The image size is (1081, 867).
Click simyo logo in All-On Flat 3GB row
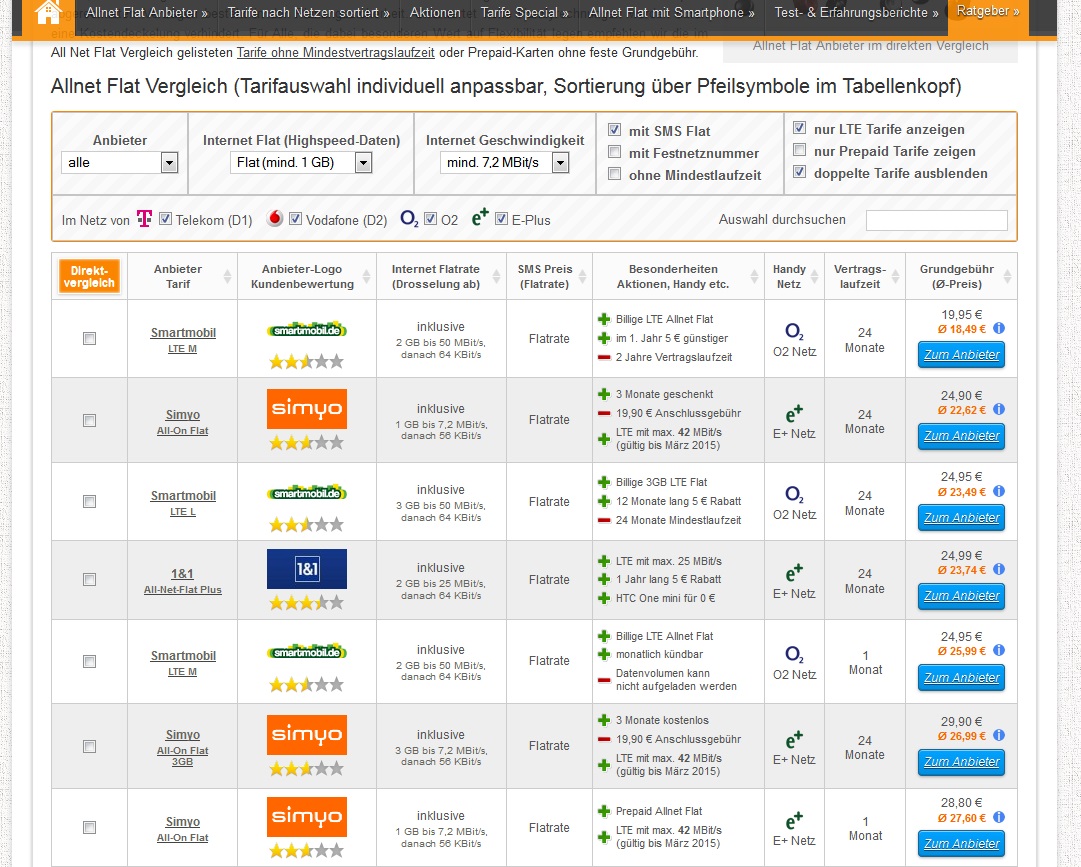point(307,735)
